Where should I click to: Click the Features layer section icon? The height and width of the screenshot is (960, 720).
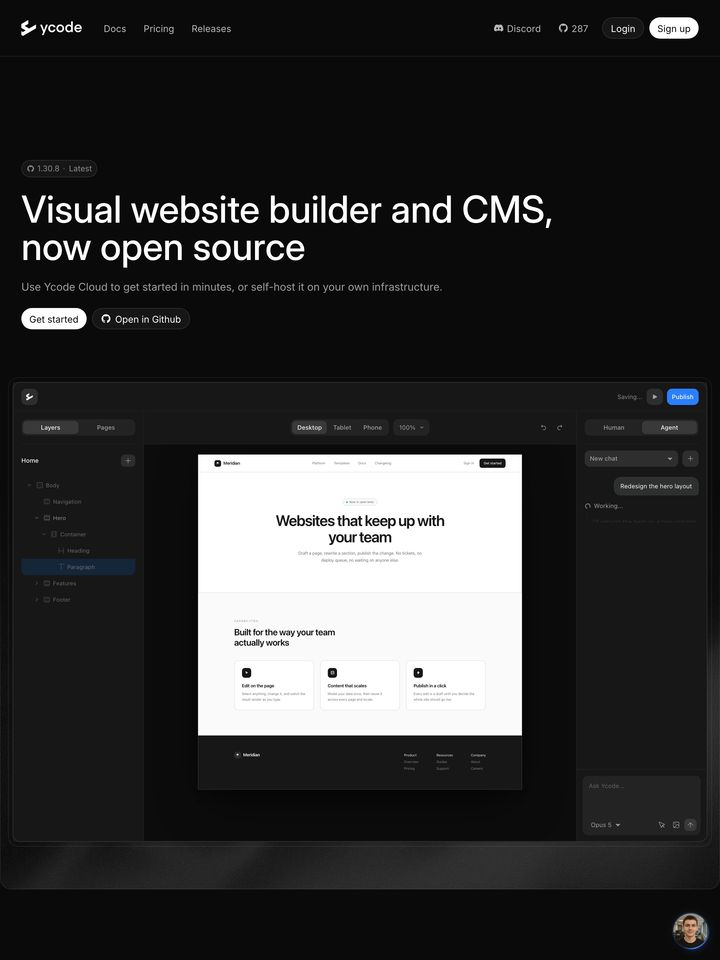click(x=47, y=583)
